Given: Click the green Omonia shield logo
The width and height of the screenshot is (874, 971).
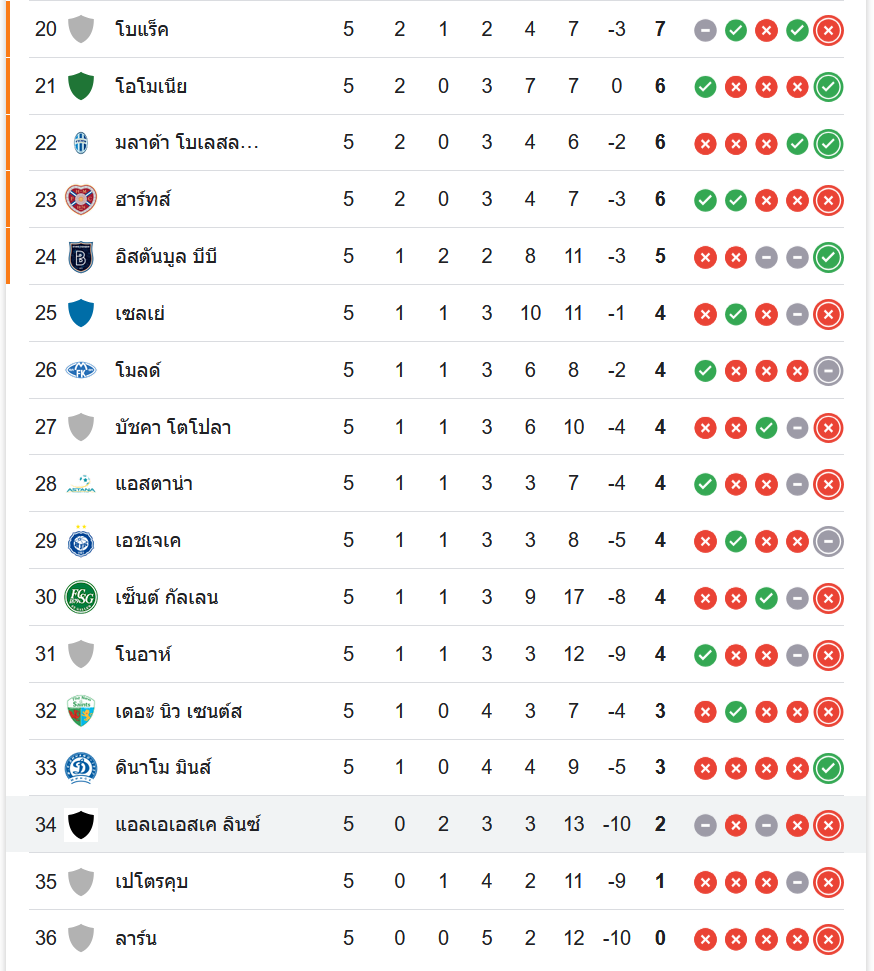Looking at the screenshot, I should [80, 86].
